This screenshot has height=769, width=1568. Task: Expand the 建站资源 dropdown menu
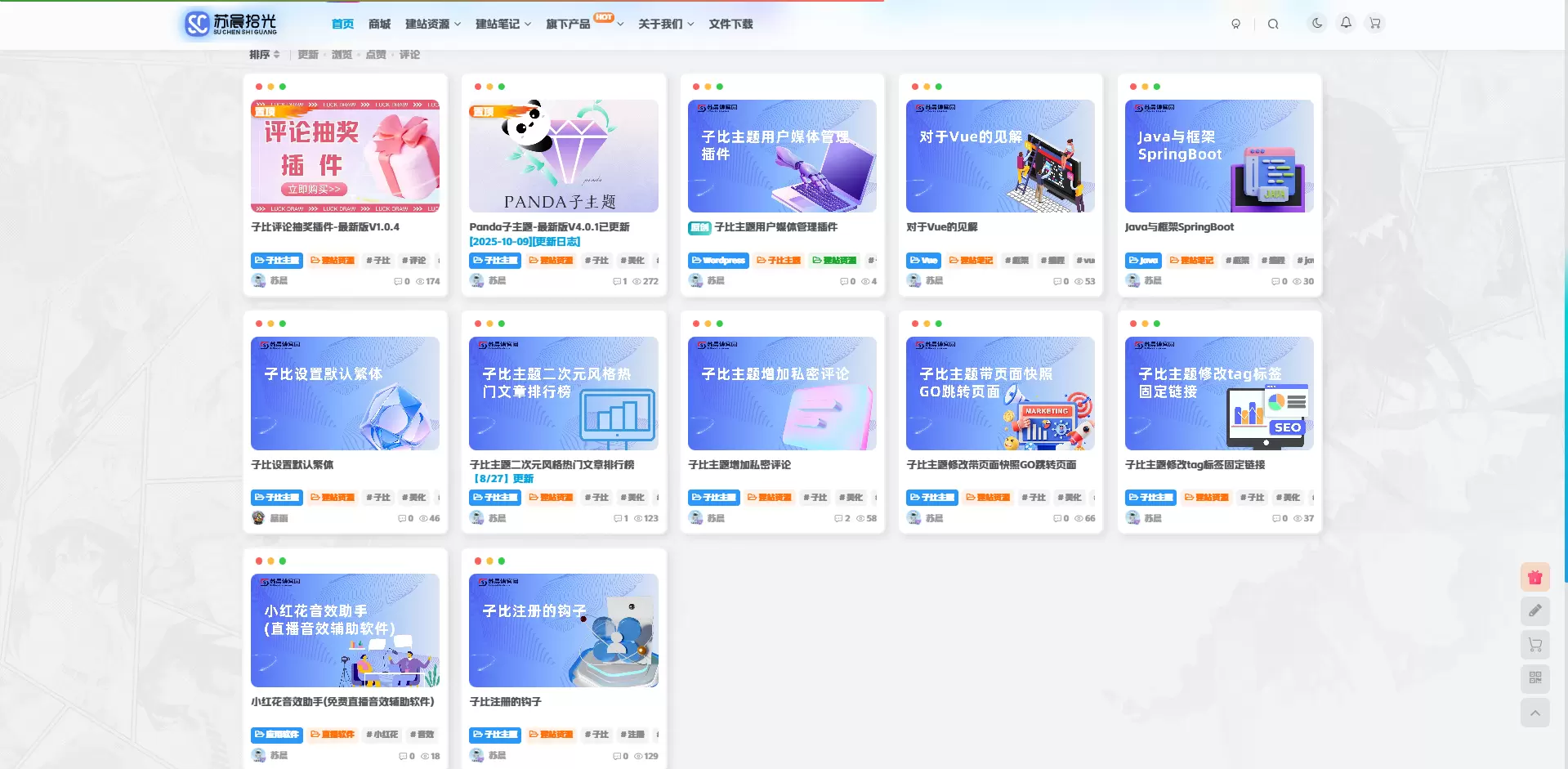click(x=433, y=24)
